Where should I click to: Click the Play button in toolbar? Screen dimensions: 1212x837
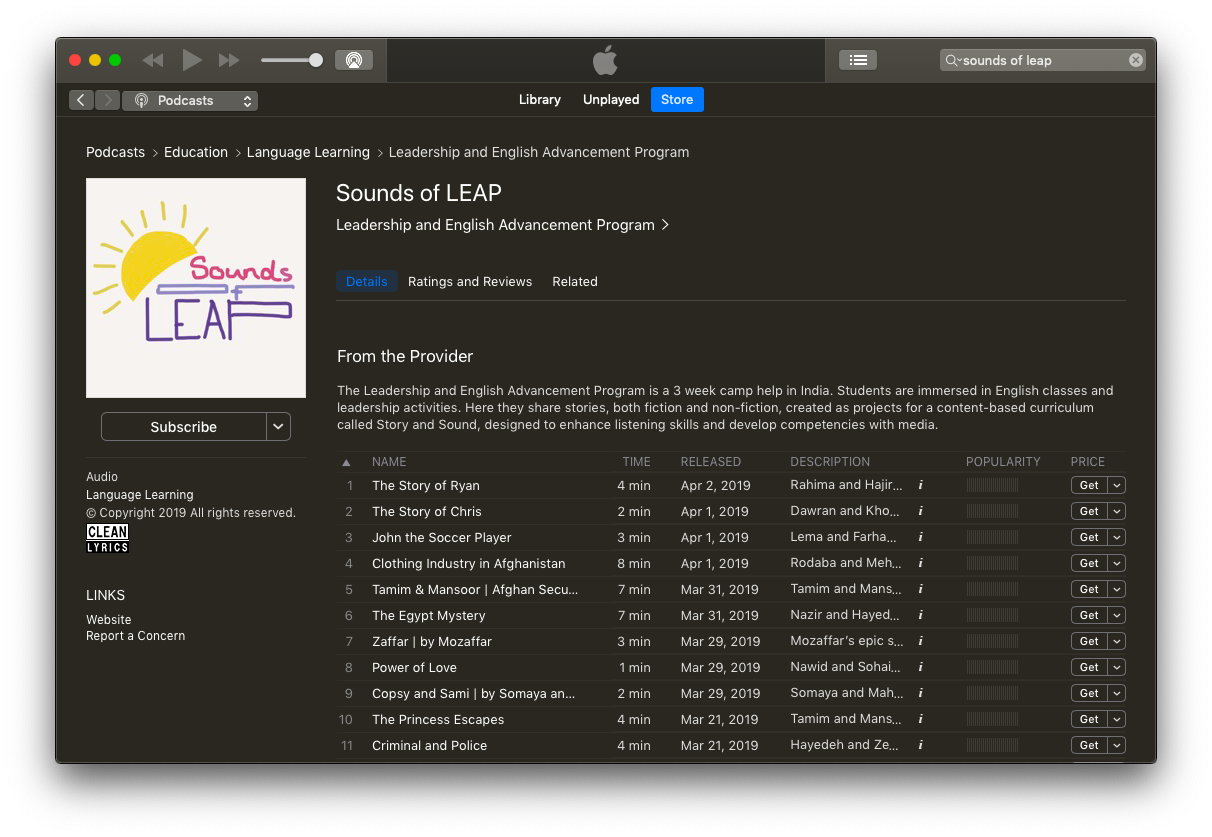[x=191, y=60]
